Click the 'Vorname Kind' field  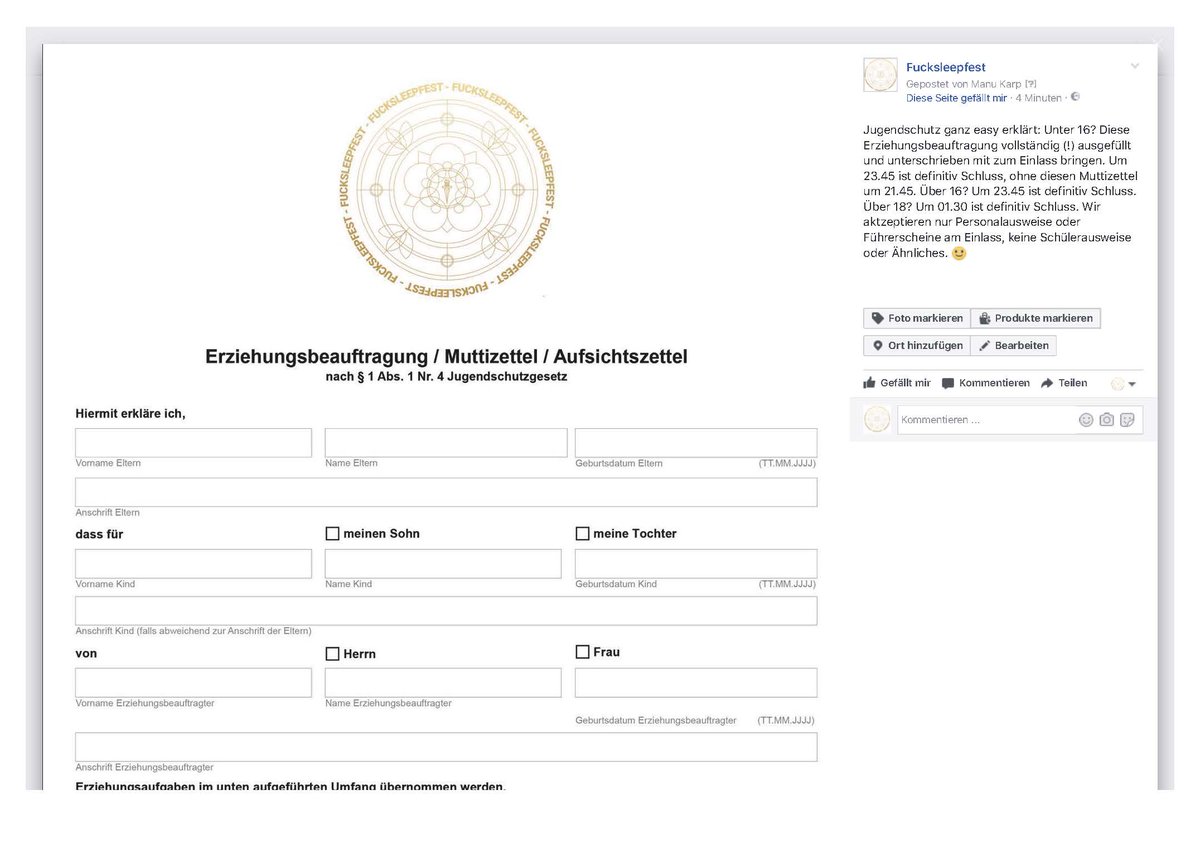tap(193, 563)
